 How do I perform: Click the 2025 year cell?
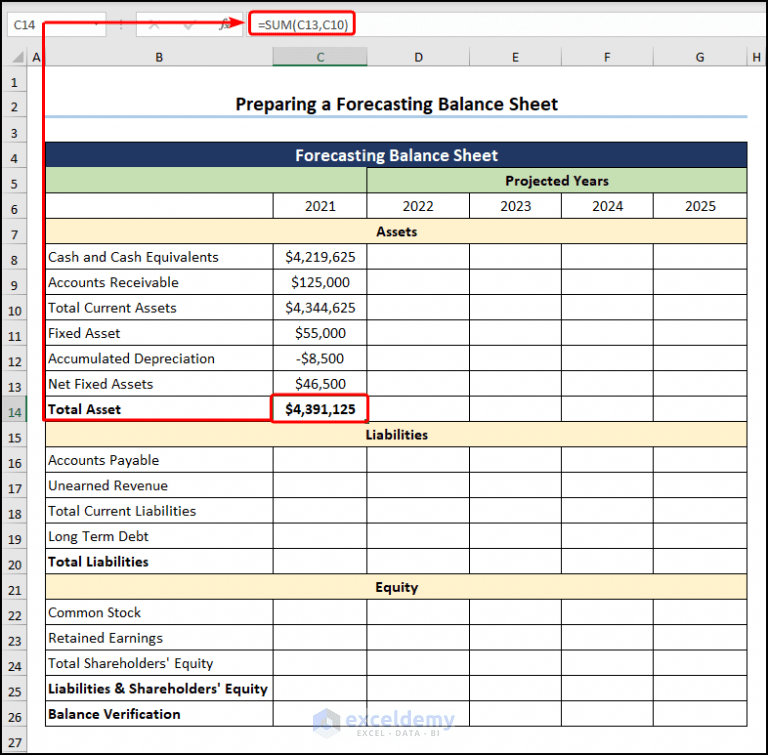tap(700, 206)
